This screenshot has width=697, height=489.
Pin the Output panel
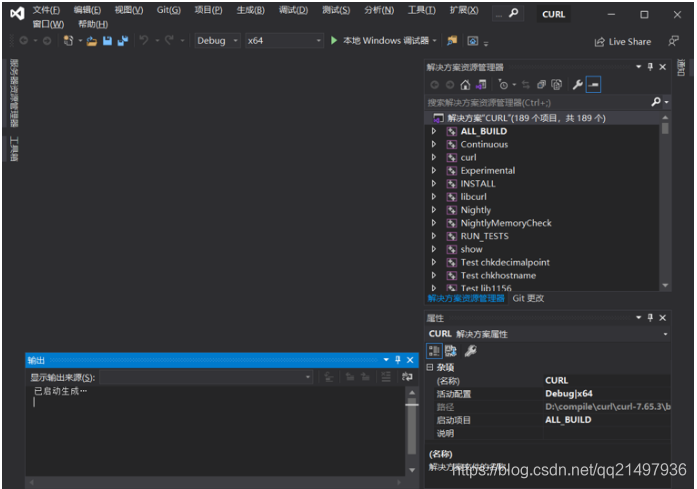coord(398,360)
